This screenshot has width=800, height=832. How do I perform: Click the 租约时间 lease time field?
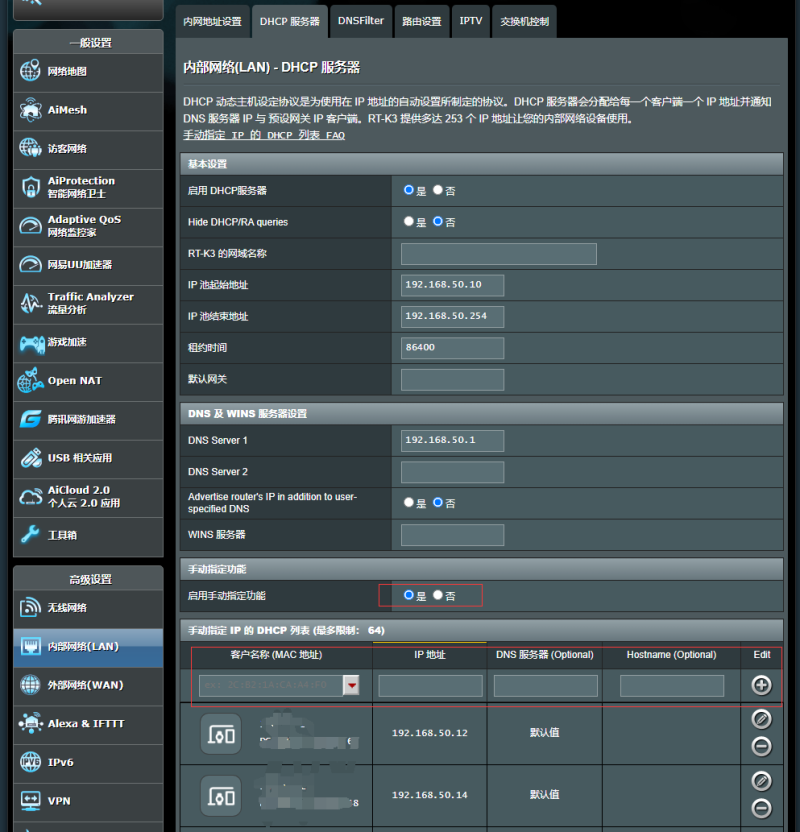pyautogui.click(x=452, y=348)
